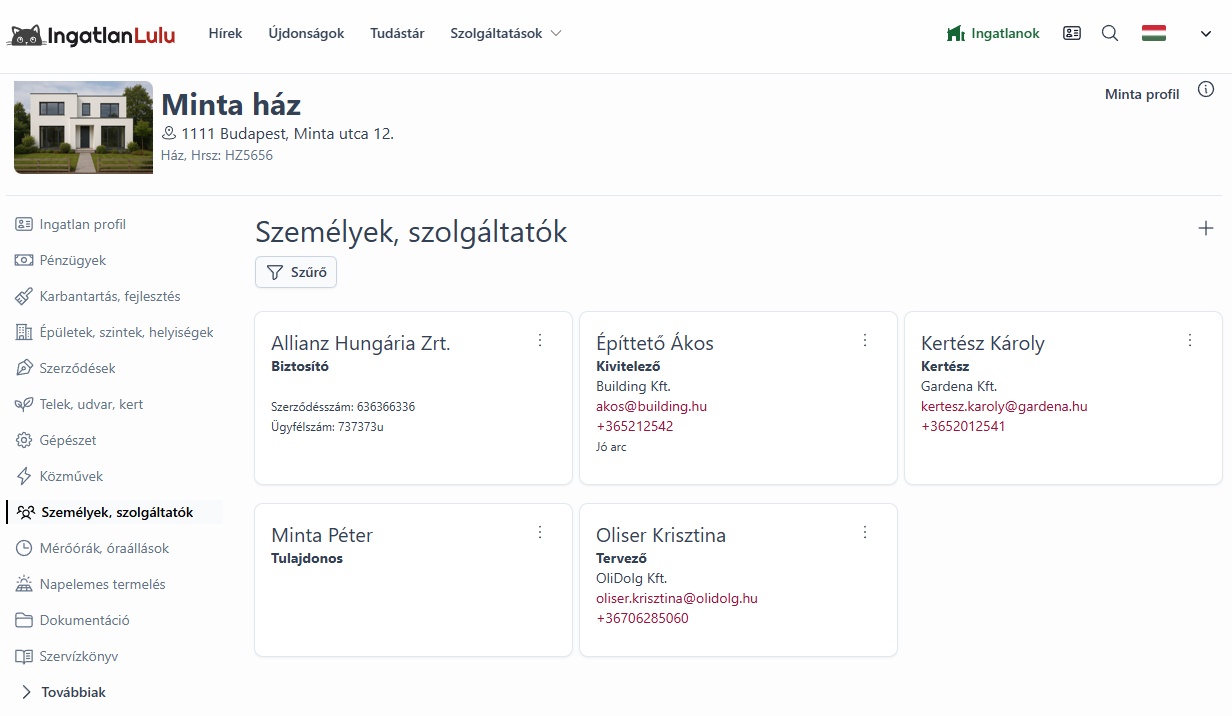Click the Ingatlanok house icon
The width and height of the screenshot is (1232, 716).
(955, 33)
